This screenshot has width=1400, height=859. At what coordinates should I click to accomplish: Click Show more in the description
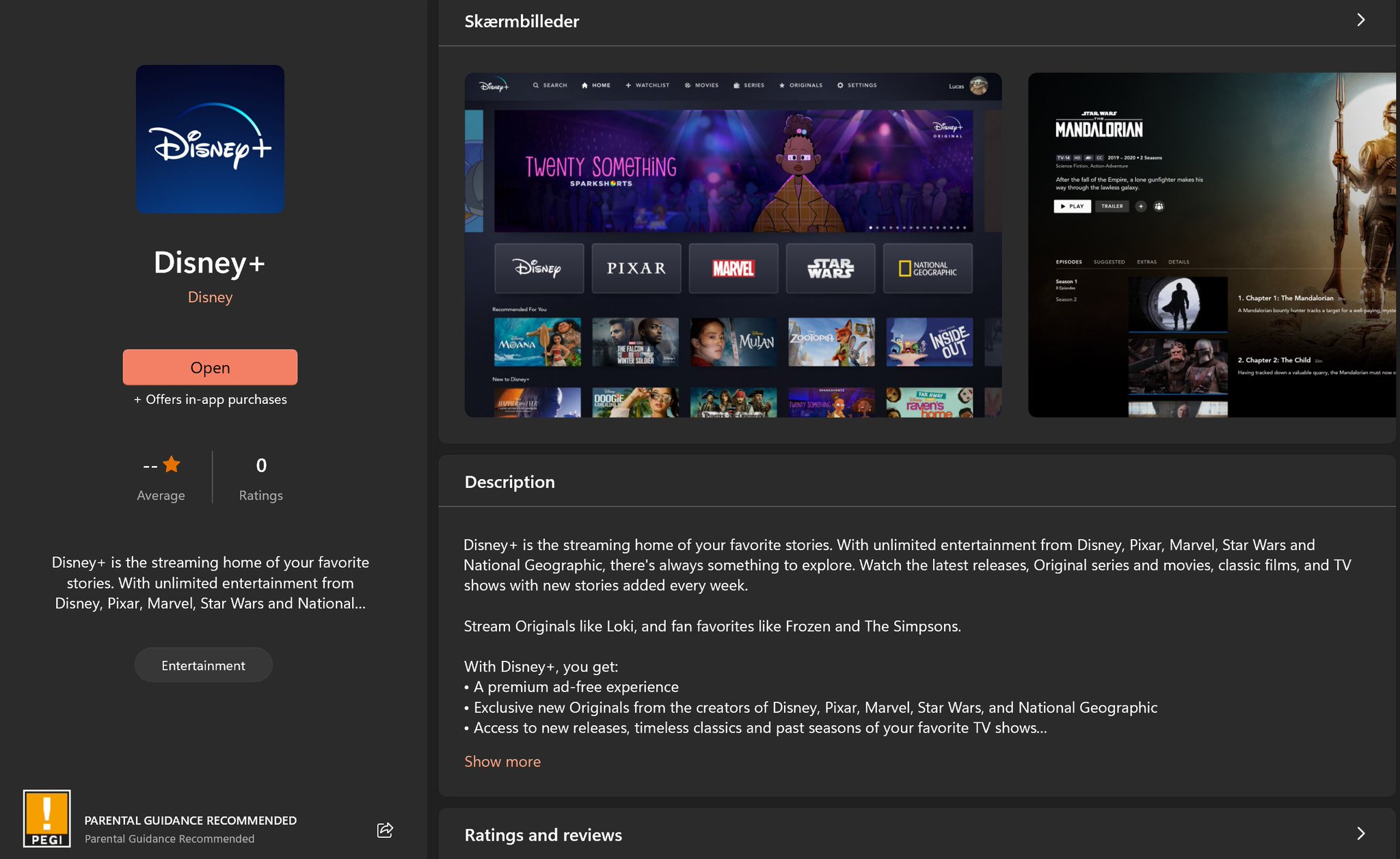[502, 761]
